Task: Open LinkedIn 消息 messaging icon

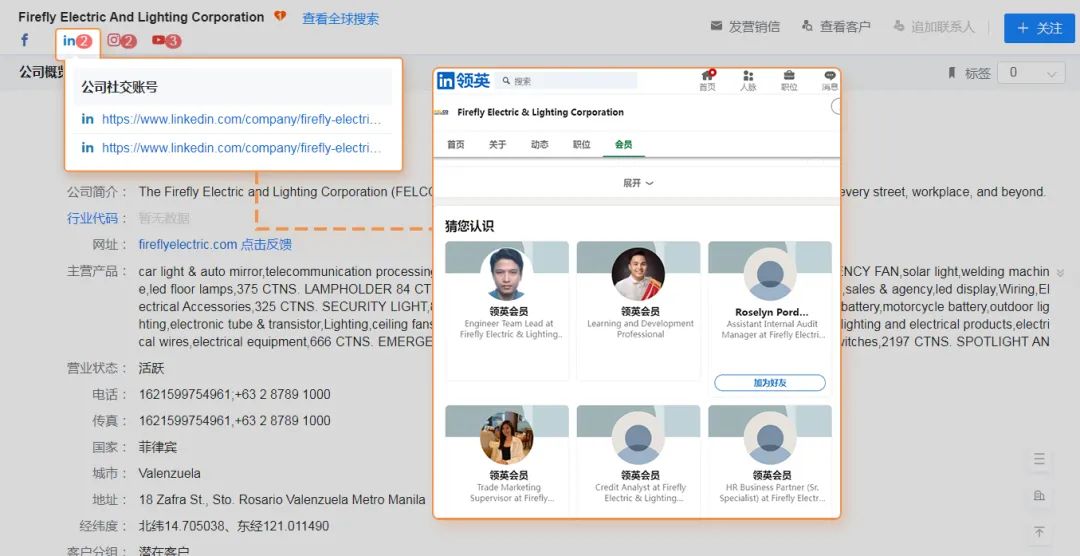Action: [x=829, y=80]
